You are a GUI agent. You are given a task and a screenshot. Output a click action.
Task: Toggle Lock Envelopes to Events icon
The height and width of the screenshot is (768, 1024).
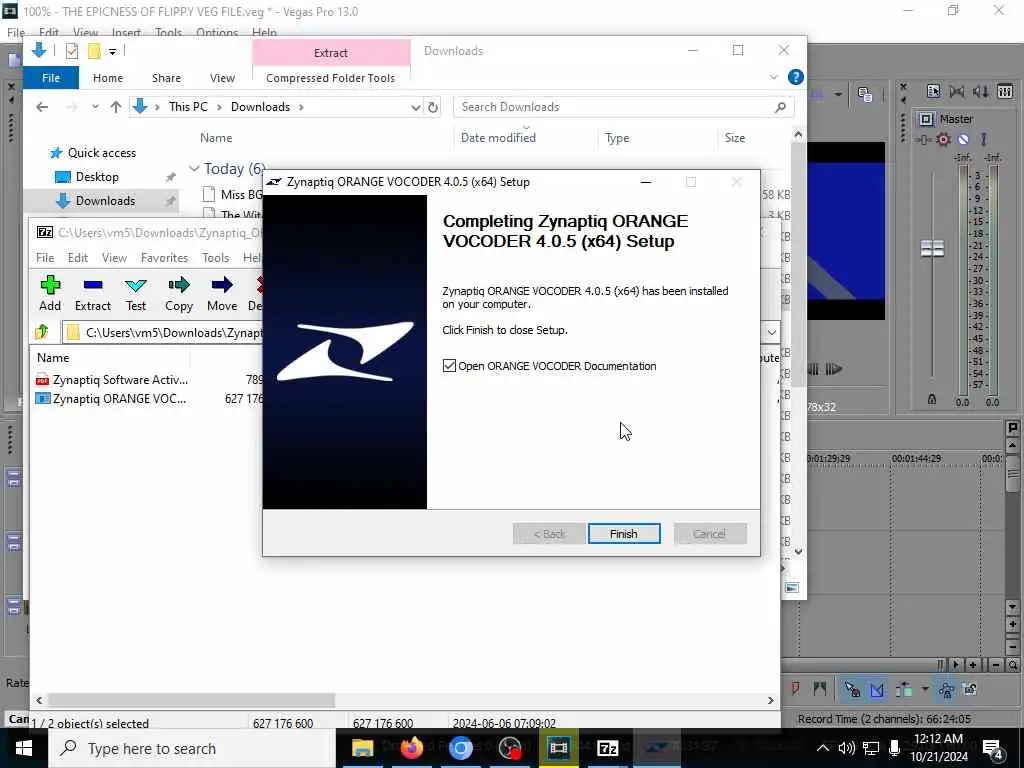point(946,689)
